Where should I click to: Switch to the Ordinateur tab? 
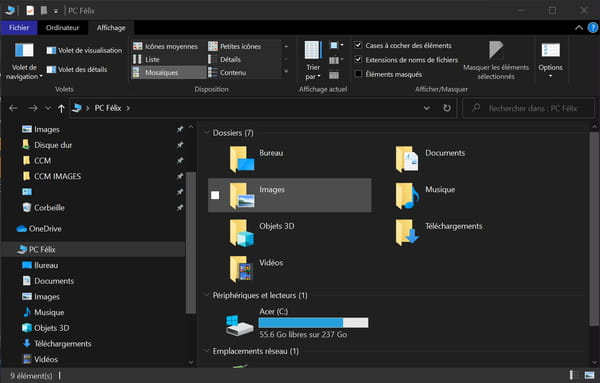click(x=62, y=28)
